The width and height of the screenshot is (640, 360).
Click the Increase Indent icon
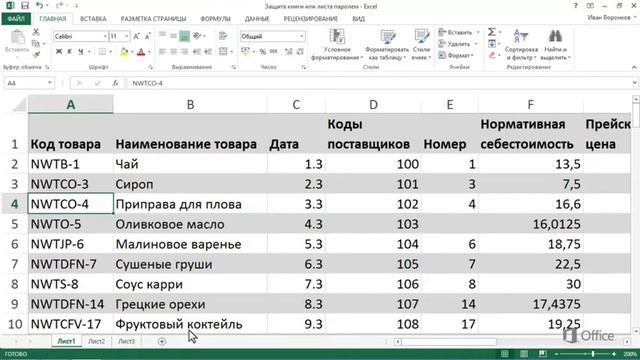point(208,52)
